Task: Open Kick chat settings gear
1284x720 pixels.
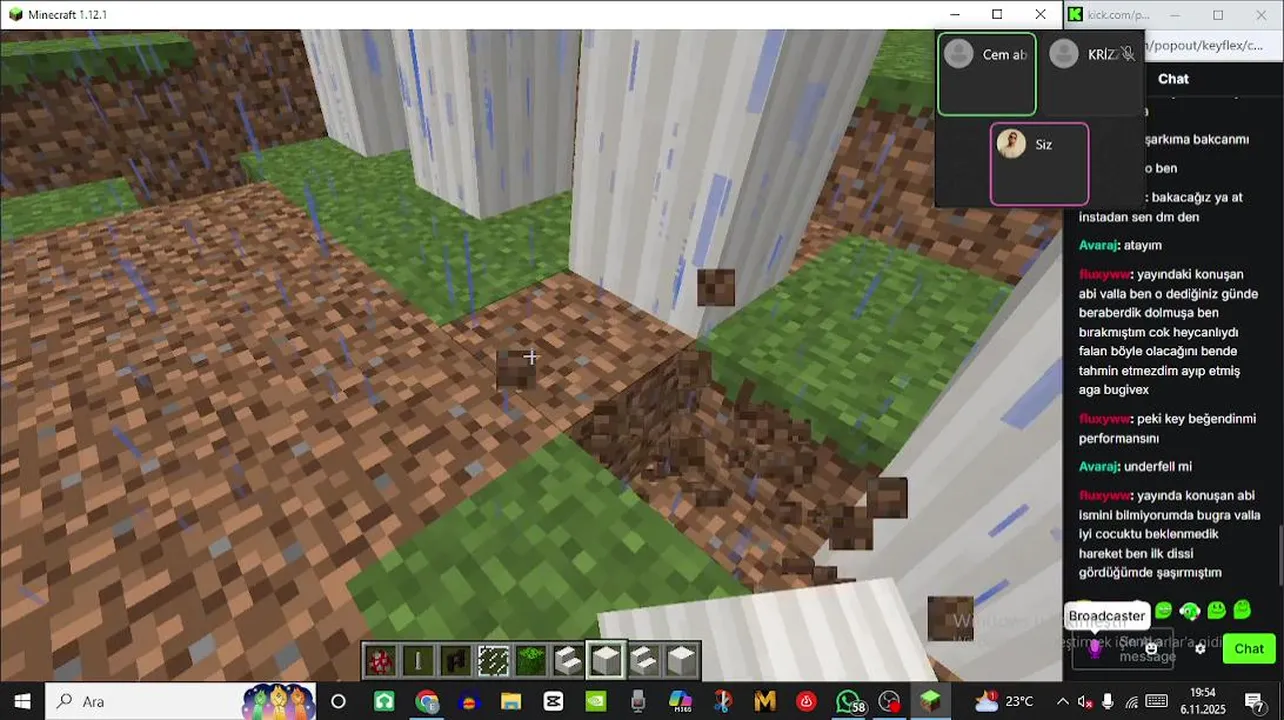Action: (x=1200, y=648)
